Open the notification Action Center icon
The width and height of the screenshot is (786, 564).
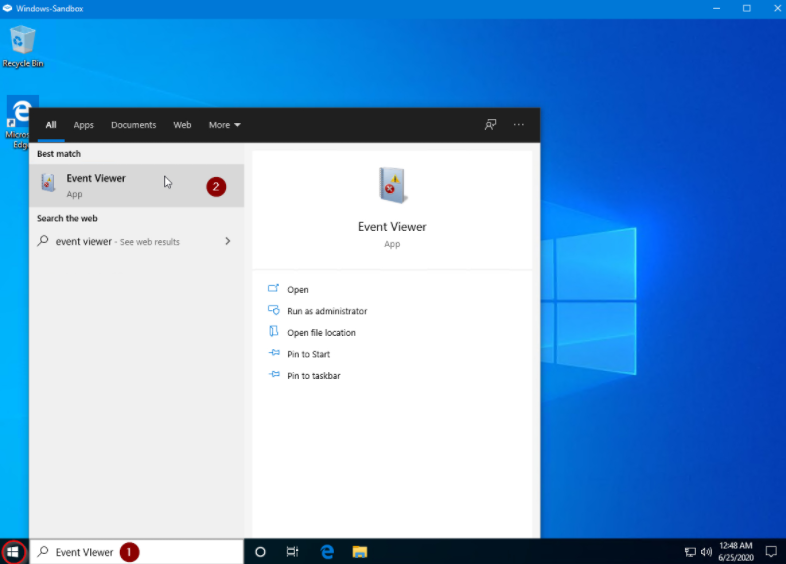click(770, 551)
